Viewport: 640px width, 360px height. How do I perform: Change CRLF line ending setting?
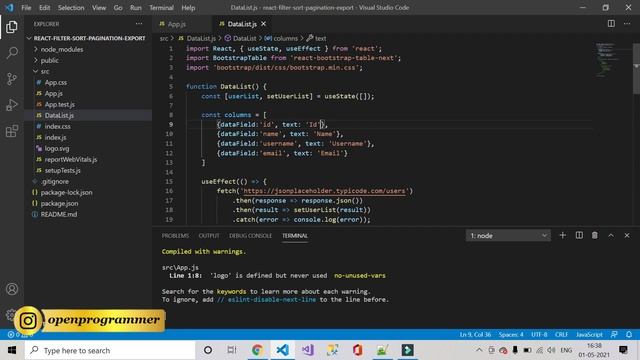coord(561,334)
